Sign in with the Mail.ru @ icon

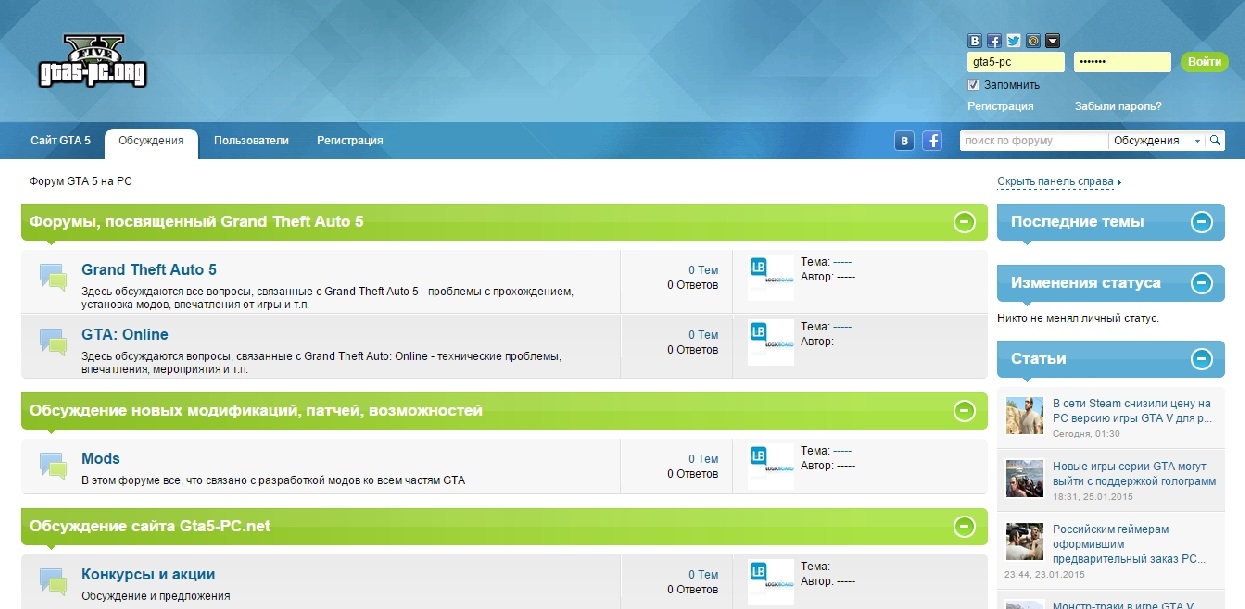coord(1033,41)
